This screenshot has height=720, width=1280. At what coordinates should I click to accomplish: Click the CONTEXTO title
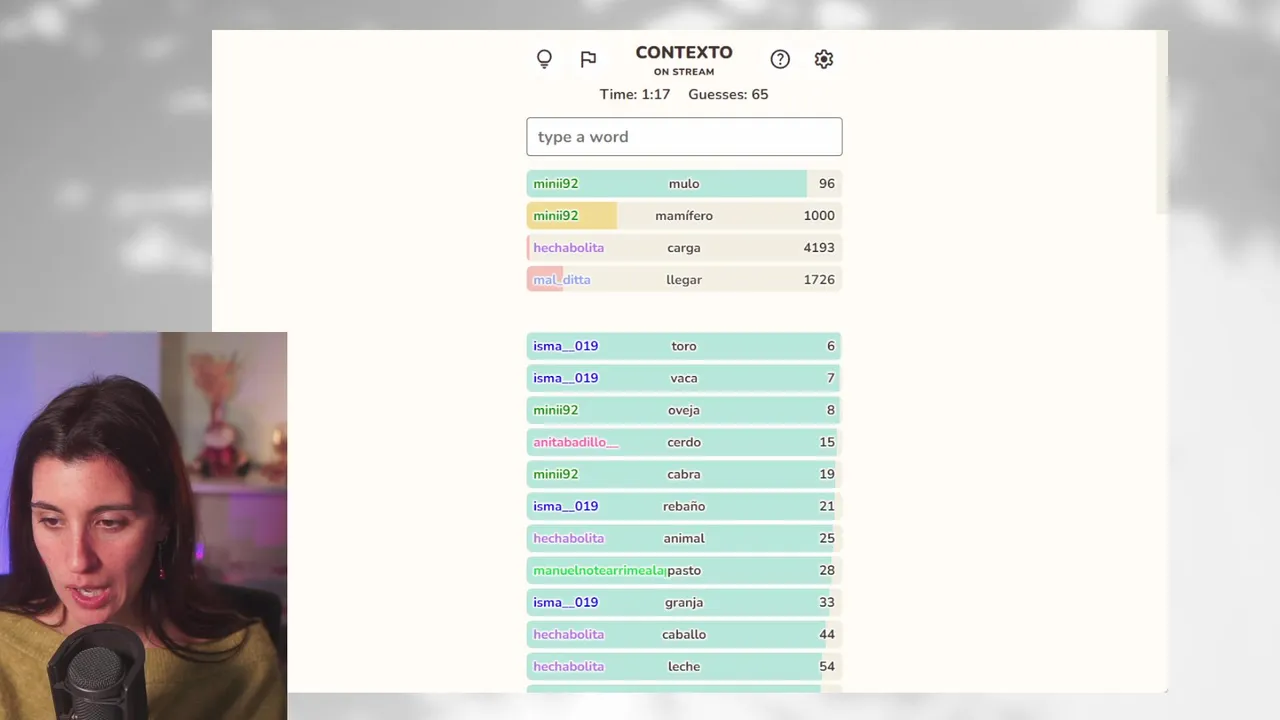tap(684, 53)
